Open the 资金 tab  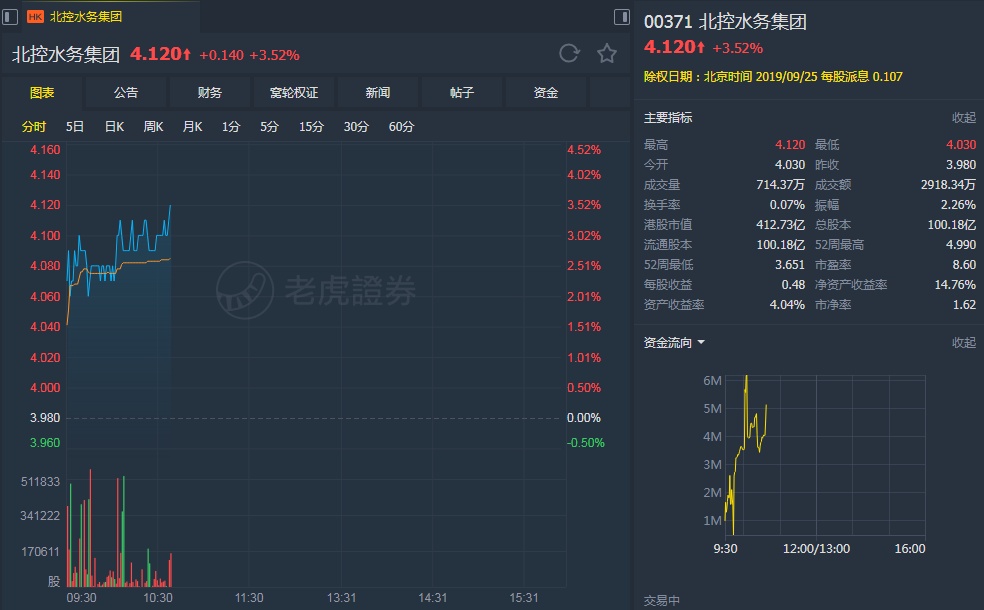[546, 93]
